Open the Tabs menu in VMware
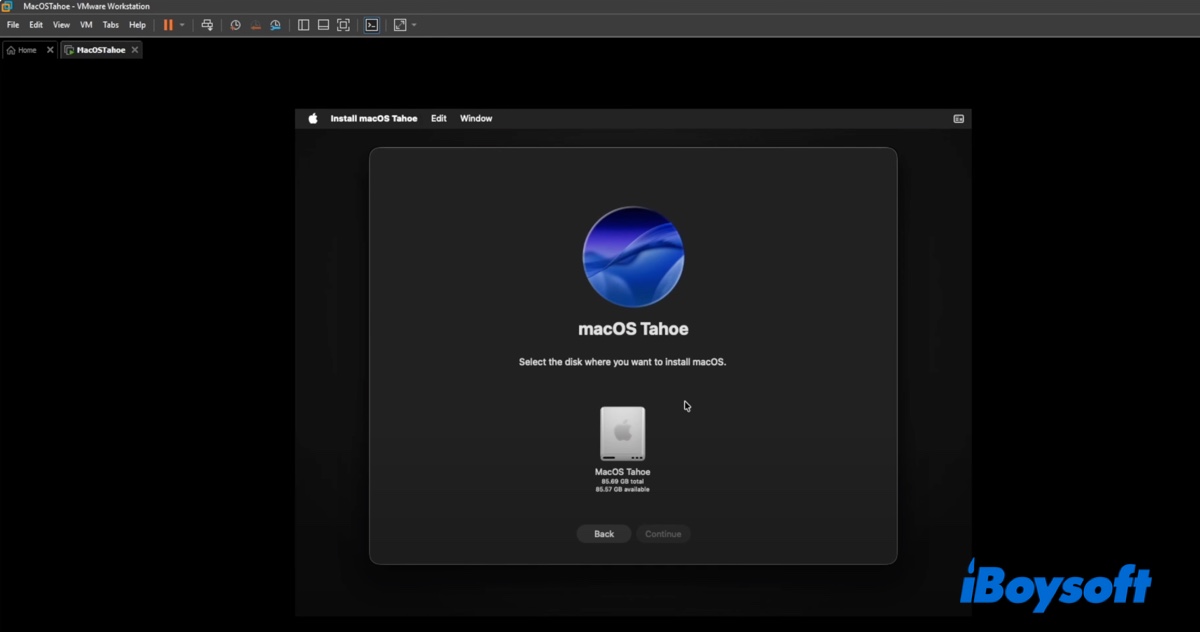This screenshot has height=632, width=1200. (x=111, y=25)
